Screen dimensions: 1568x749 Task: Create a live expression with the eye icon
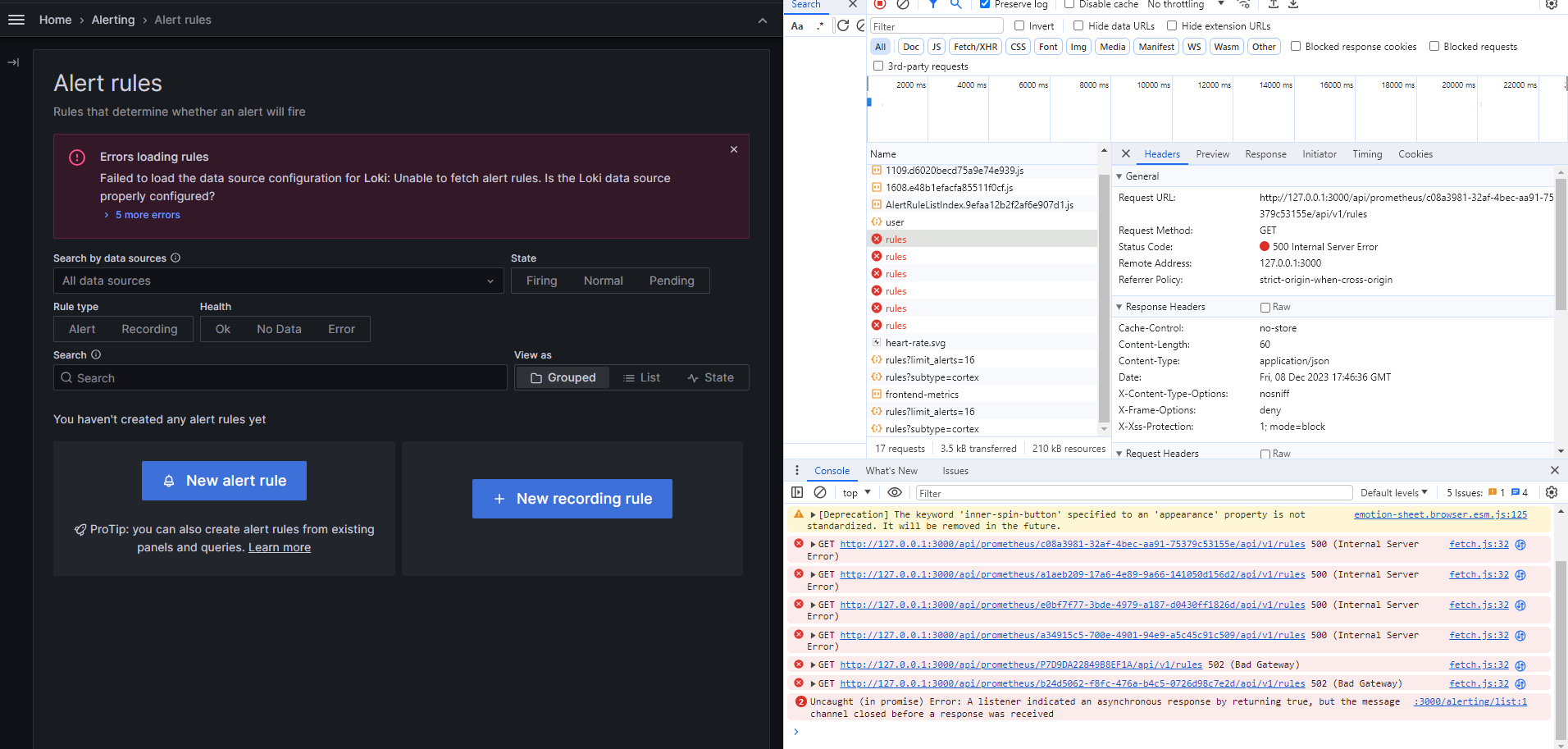pyautogui.click(x=895, y=492)
